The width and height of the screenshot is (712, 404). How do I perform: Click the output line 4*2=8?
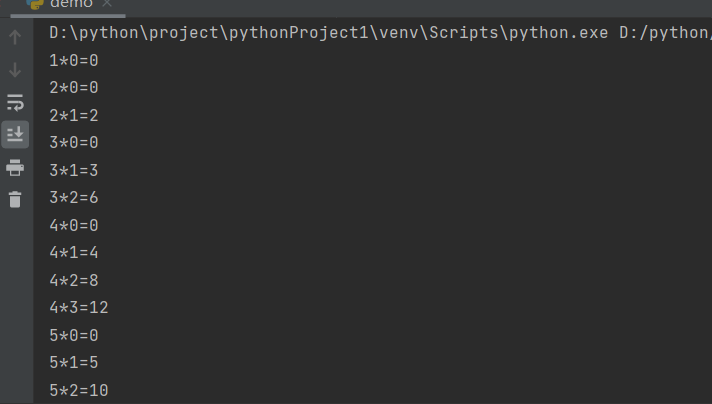click(x=74, y=281)
